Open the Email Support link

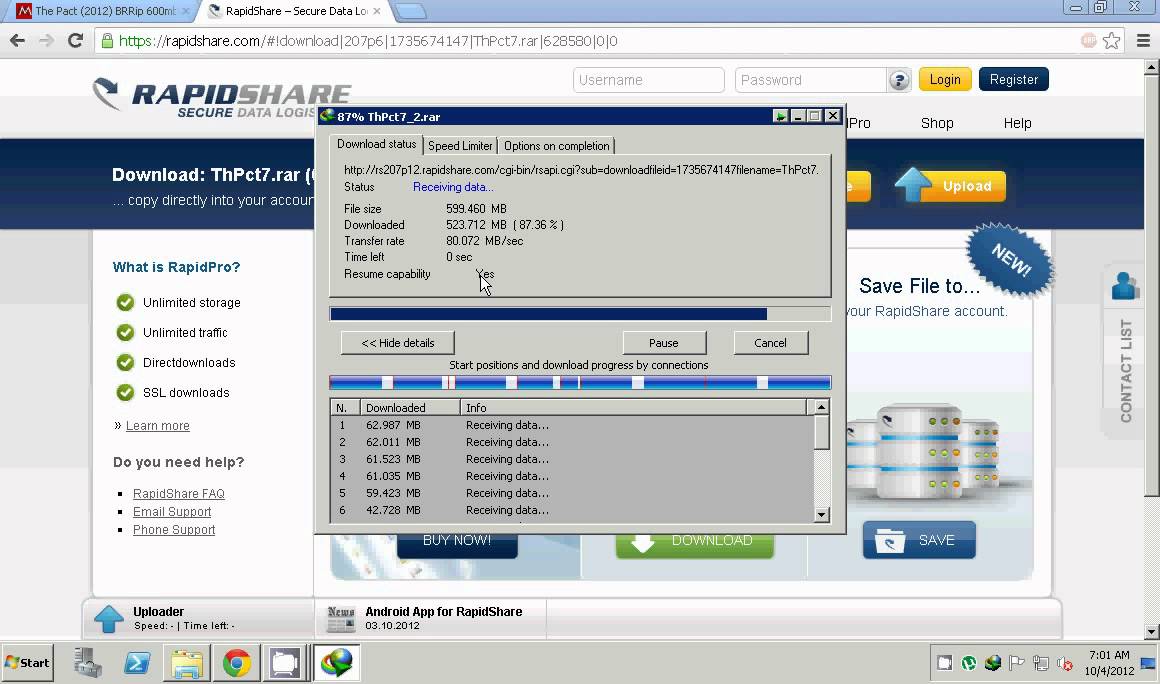(x=172, y=512)
